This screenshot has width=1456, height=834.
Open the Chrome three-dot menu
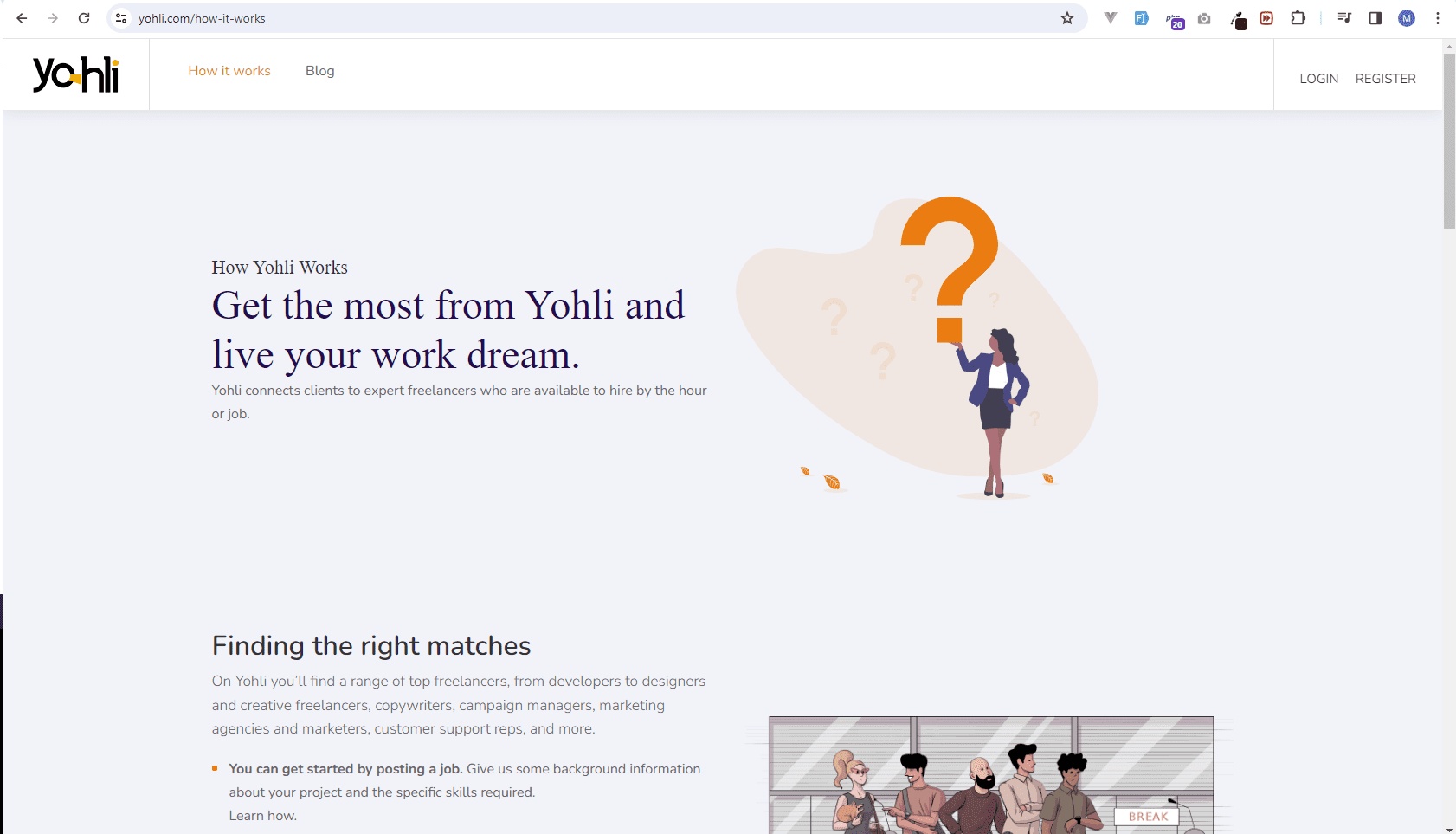pyautogui.click(x=1438, y=18)
